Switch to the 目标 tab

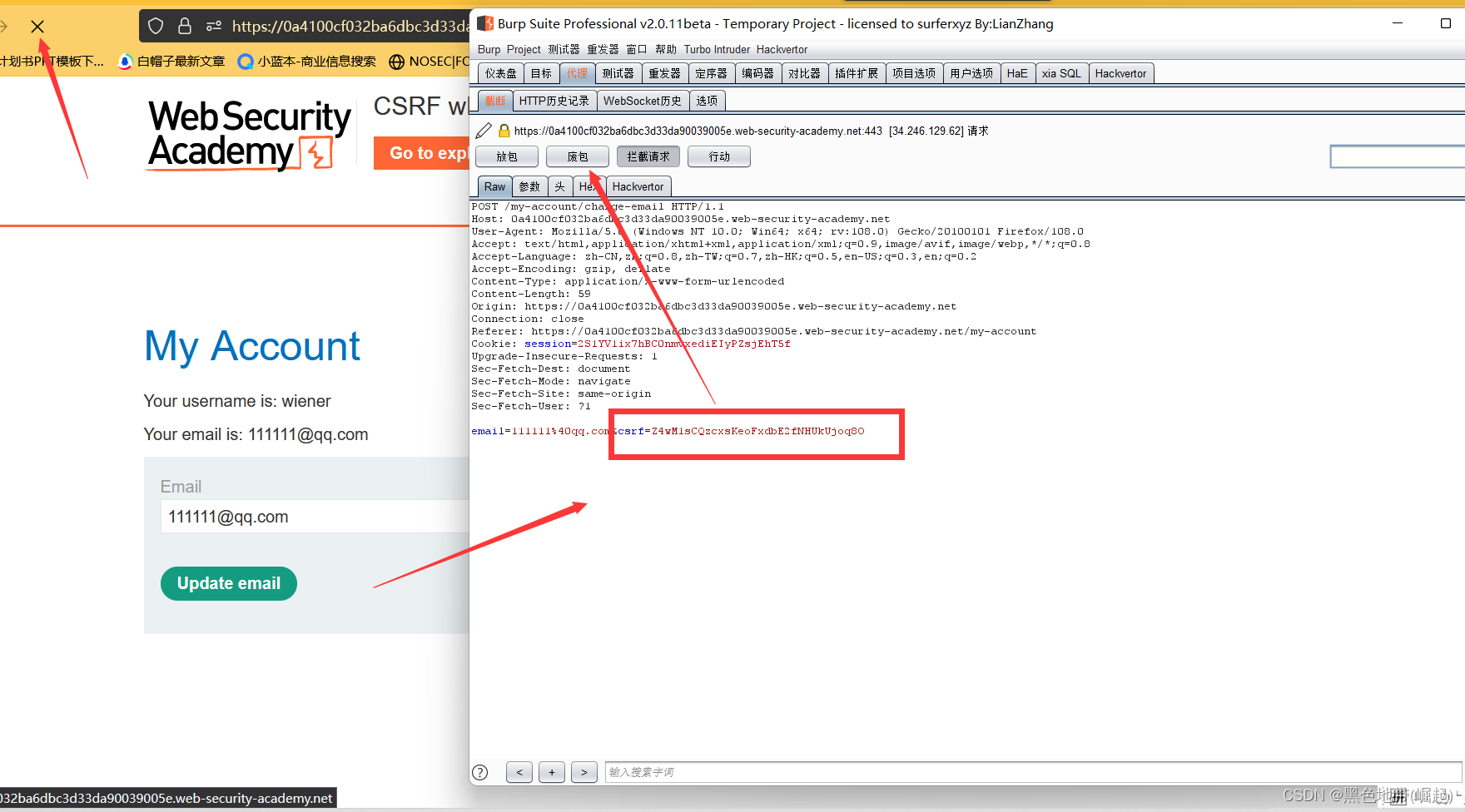click(x=541, y=73)
